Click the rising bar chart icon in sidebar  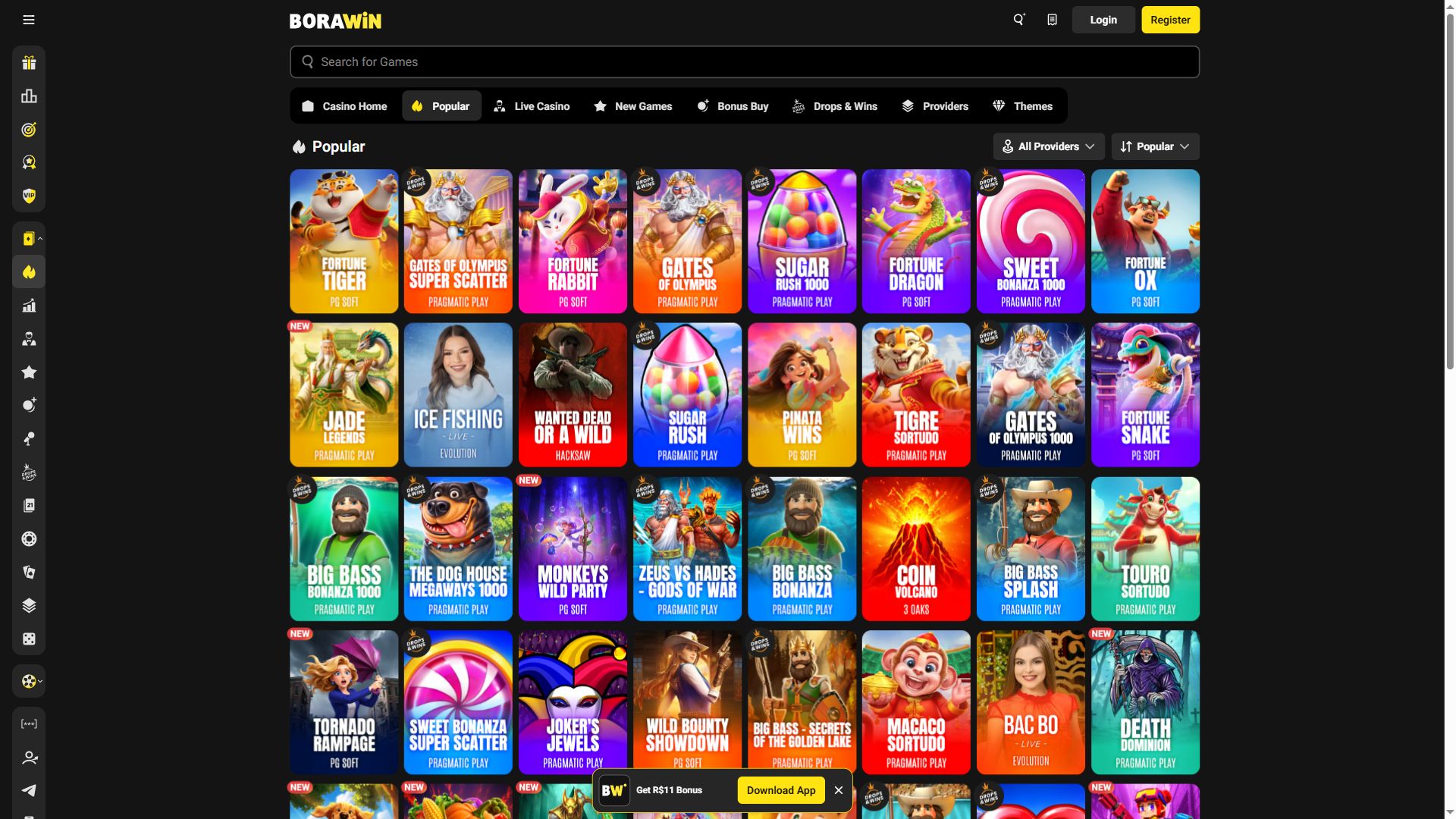pos(29,306)
